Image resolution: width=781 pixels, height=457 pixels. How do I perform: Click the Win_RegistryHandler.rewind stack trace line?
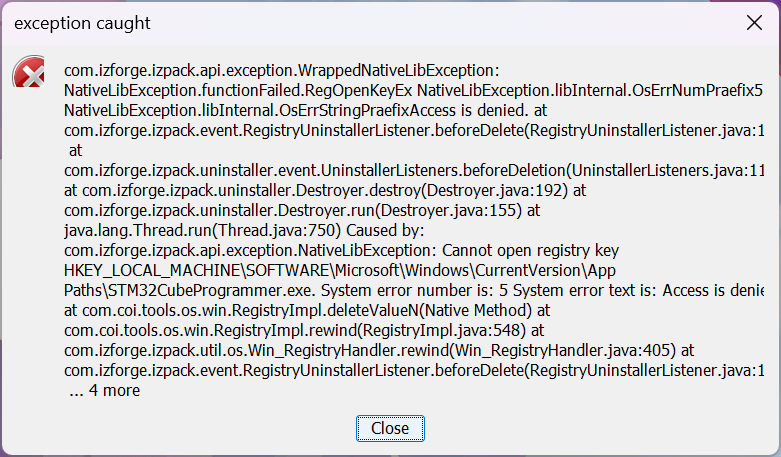point(379,349)
